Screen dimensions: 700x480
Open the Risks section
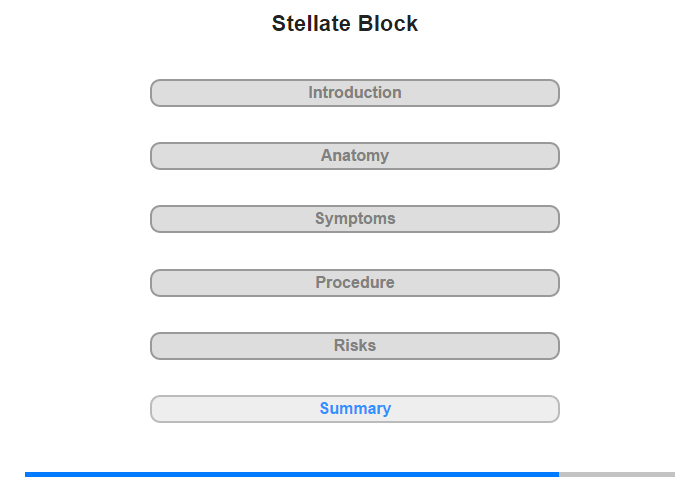[354, 346]
